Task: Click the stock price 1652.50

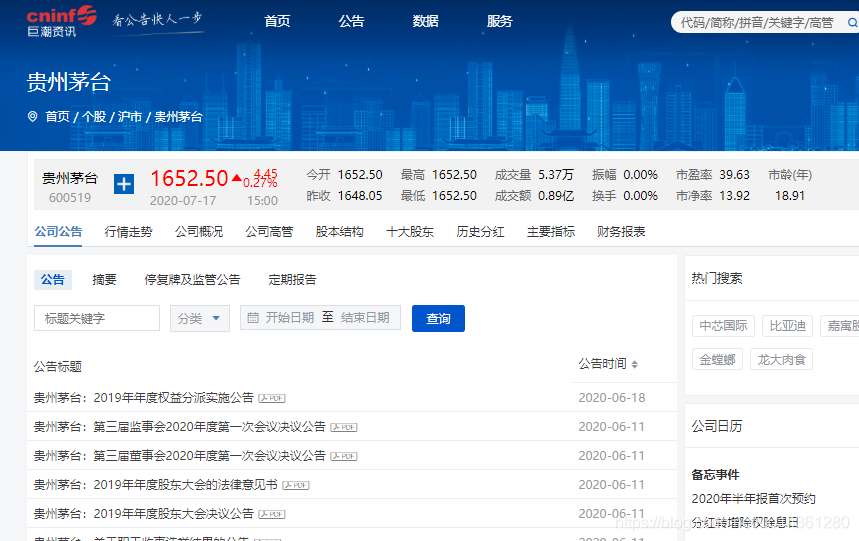Action: click(x=189, y=179)
